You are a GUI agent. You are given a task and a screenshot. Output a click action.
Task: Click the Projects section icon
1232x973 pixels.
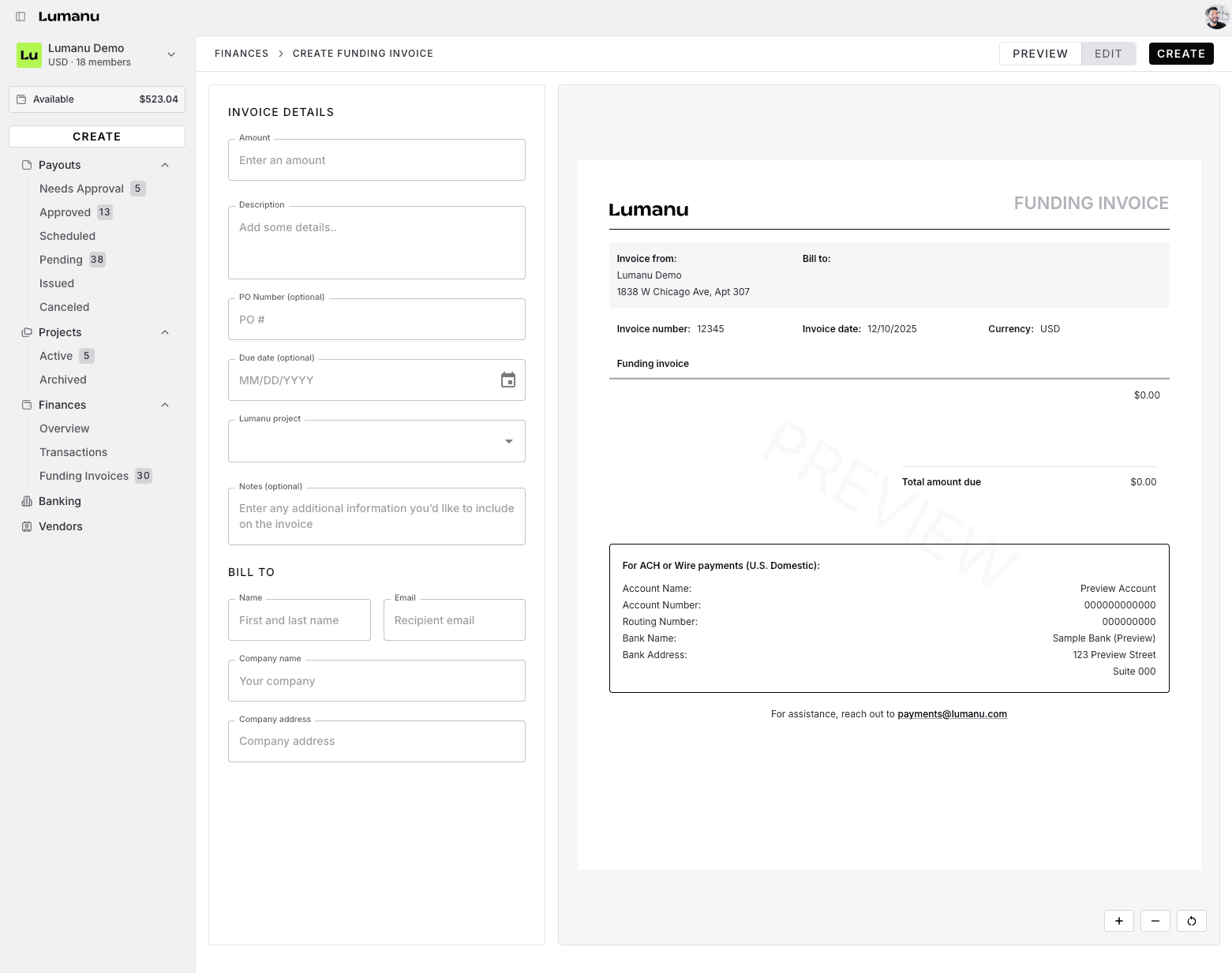(27, 332)
